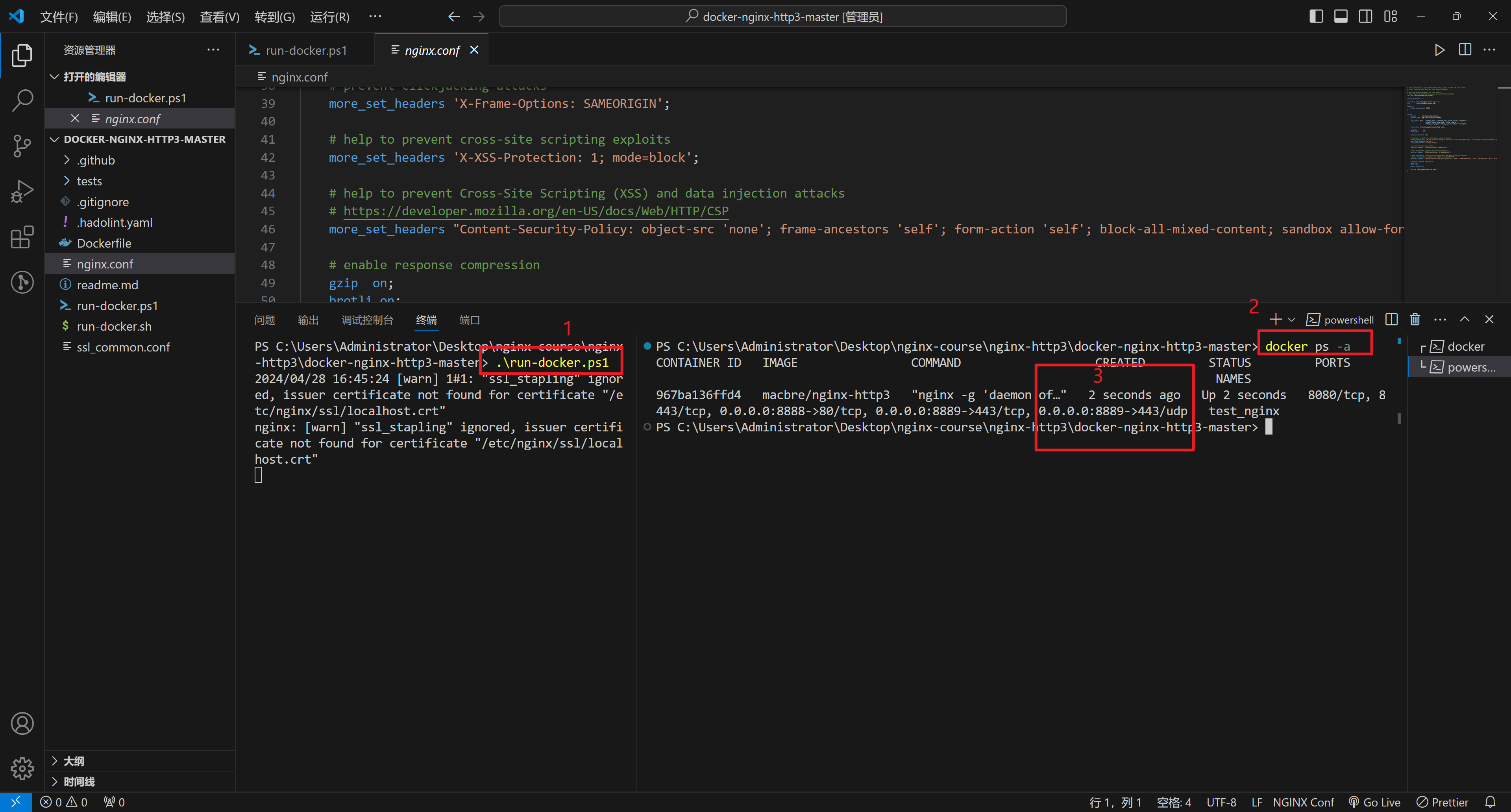The image size is (1511, 812).
Task: Open the 运行(R) menu
Action: (330, 17)
